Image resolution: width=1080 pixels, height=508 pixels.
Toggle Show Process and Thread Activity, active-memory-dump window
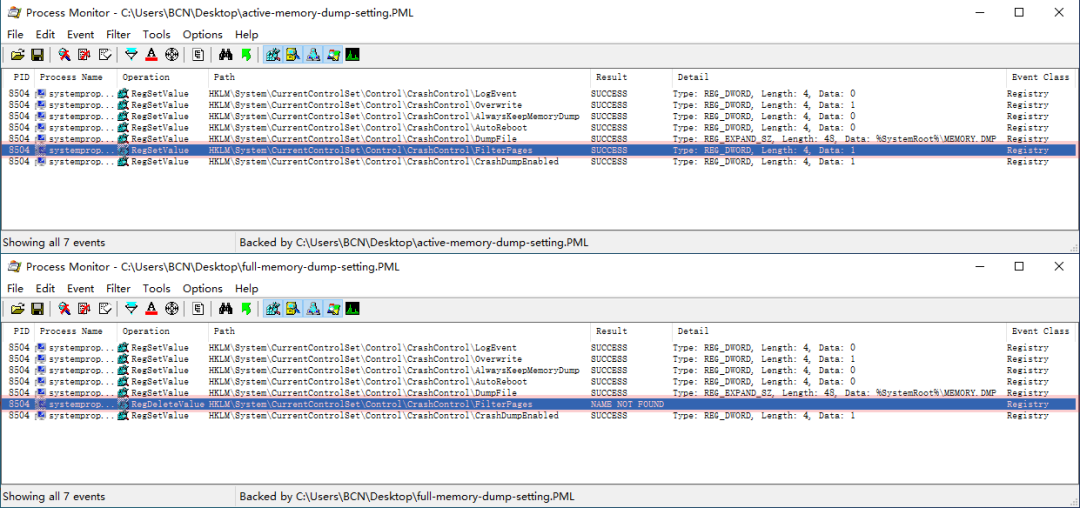(334, 55)
